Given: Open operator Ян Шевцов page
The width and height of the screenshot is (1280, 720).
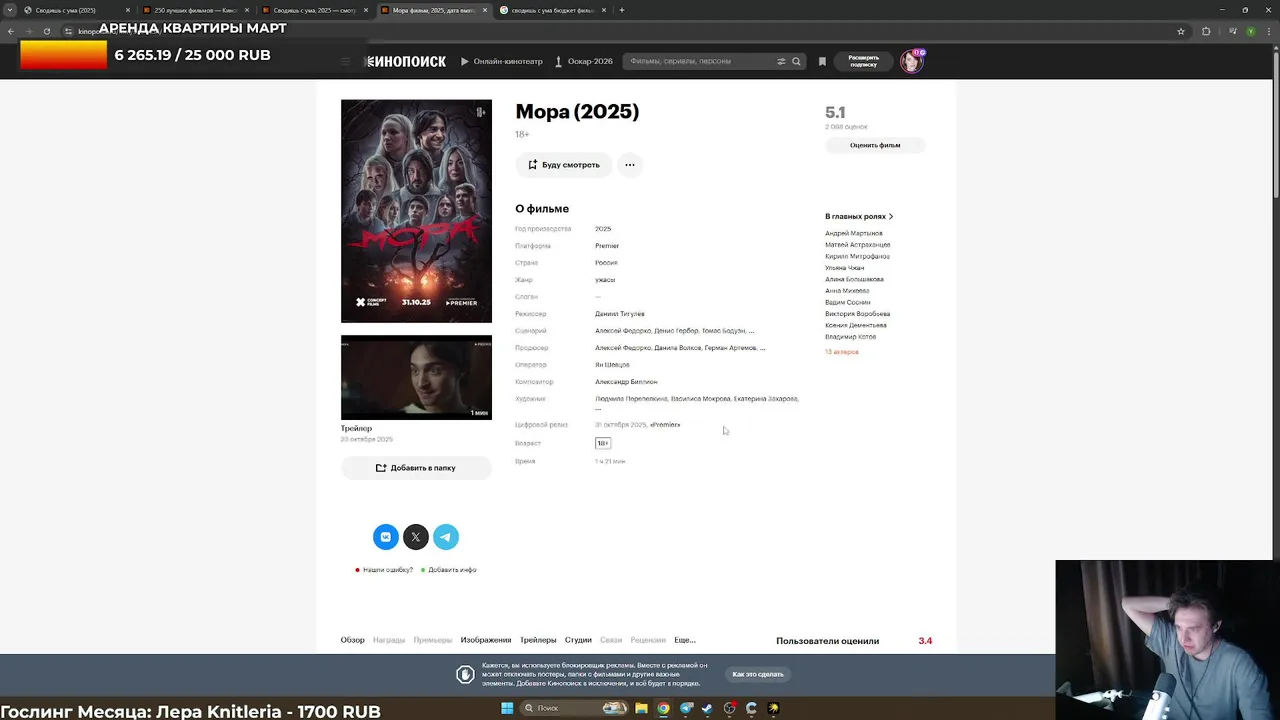Looking at the screenshot, I should coord(612,365).
